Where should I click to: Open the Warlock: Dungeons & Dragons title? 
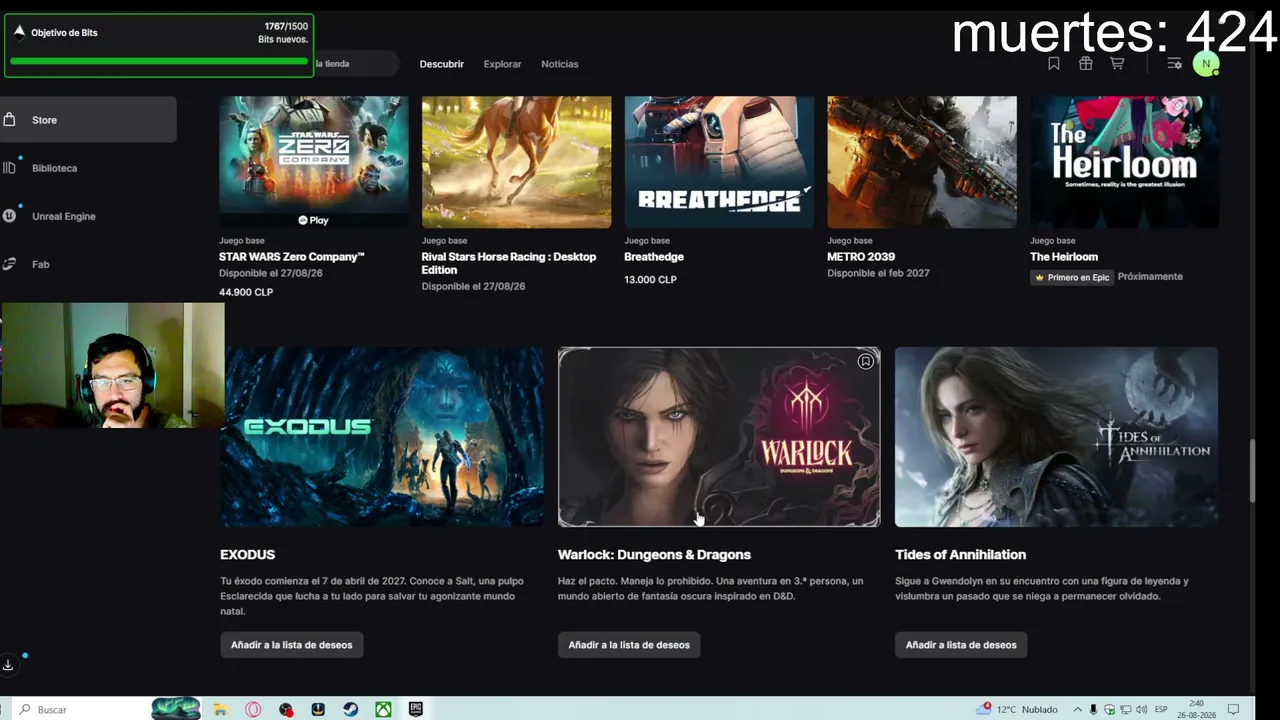pos(654,554)
